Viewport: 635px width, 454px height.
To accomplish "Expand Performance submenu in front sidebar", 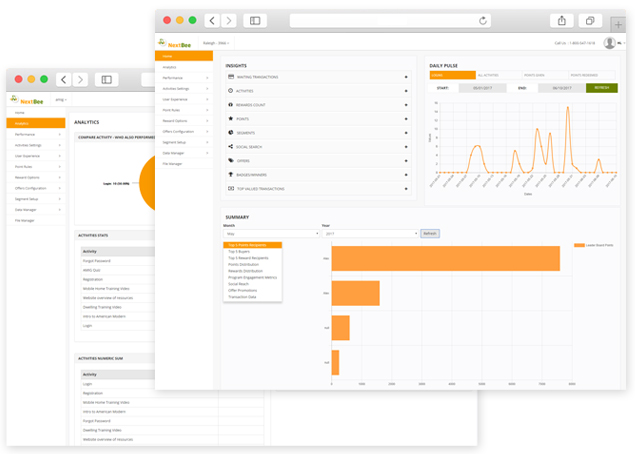I will (x=207, y=78).
